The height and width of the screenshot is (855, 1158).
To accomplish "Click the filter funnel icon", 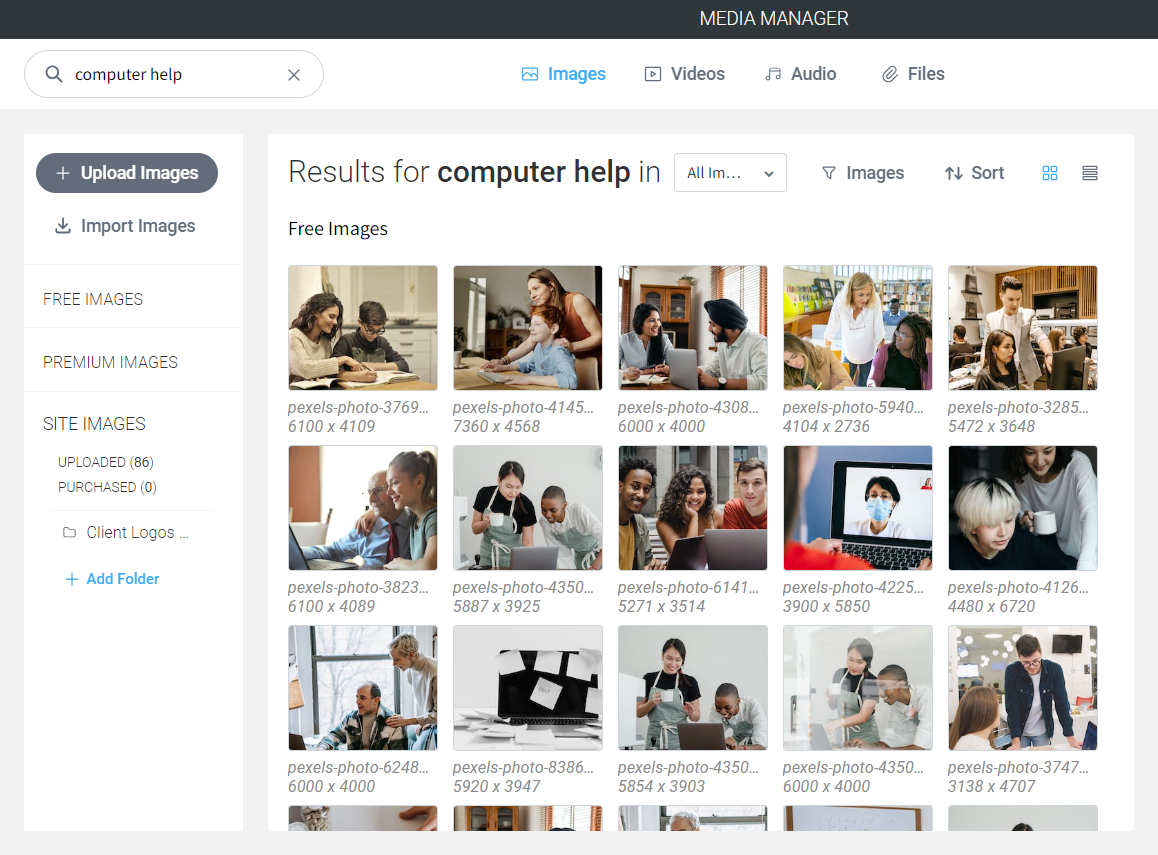I will click(x=829, y=173).
